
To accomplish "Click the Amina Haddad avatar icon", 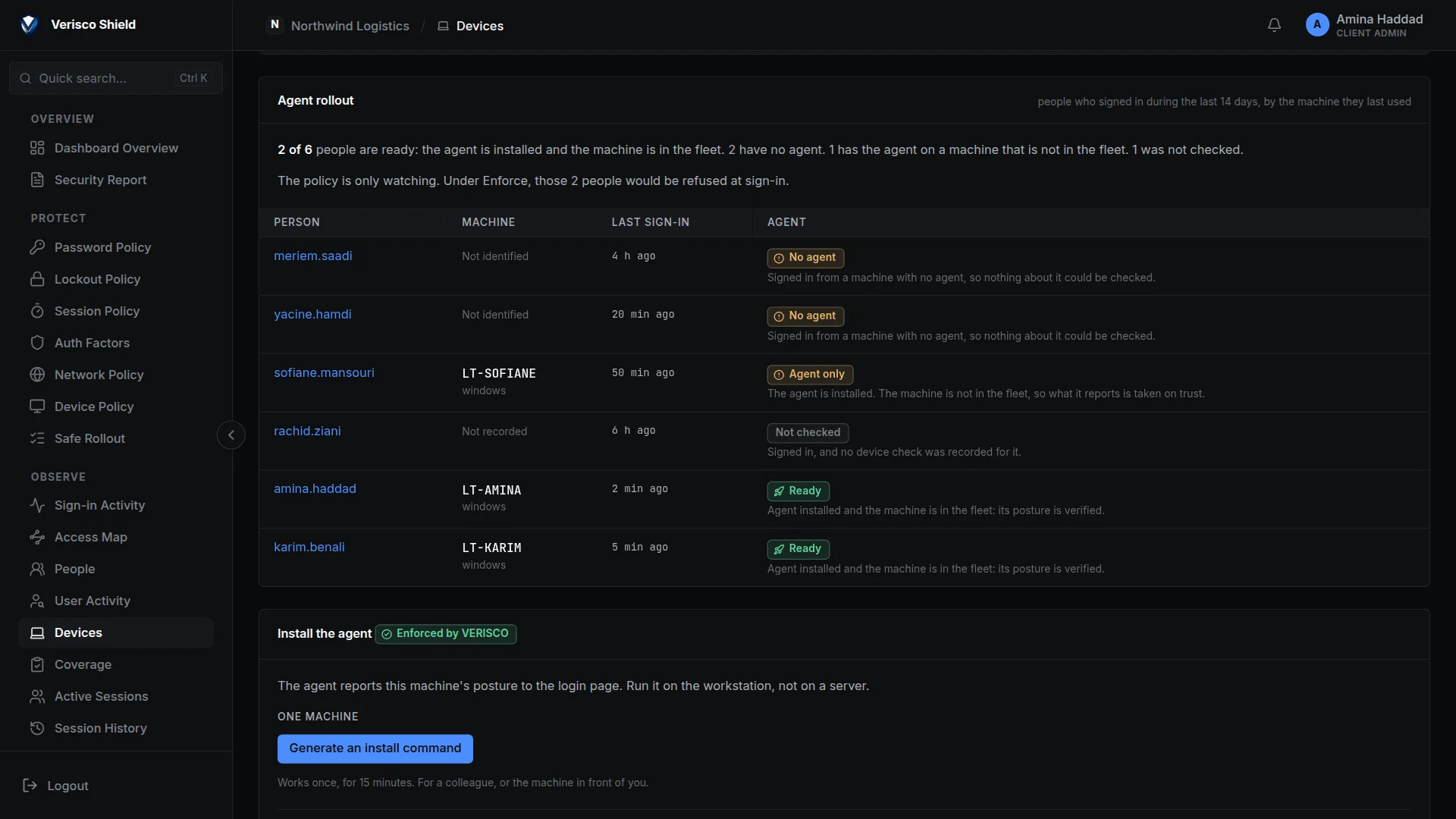I will [x=1317, y=25].
